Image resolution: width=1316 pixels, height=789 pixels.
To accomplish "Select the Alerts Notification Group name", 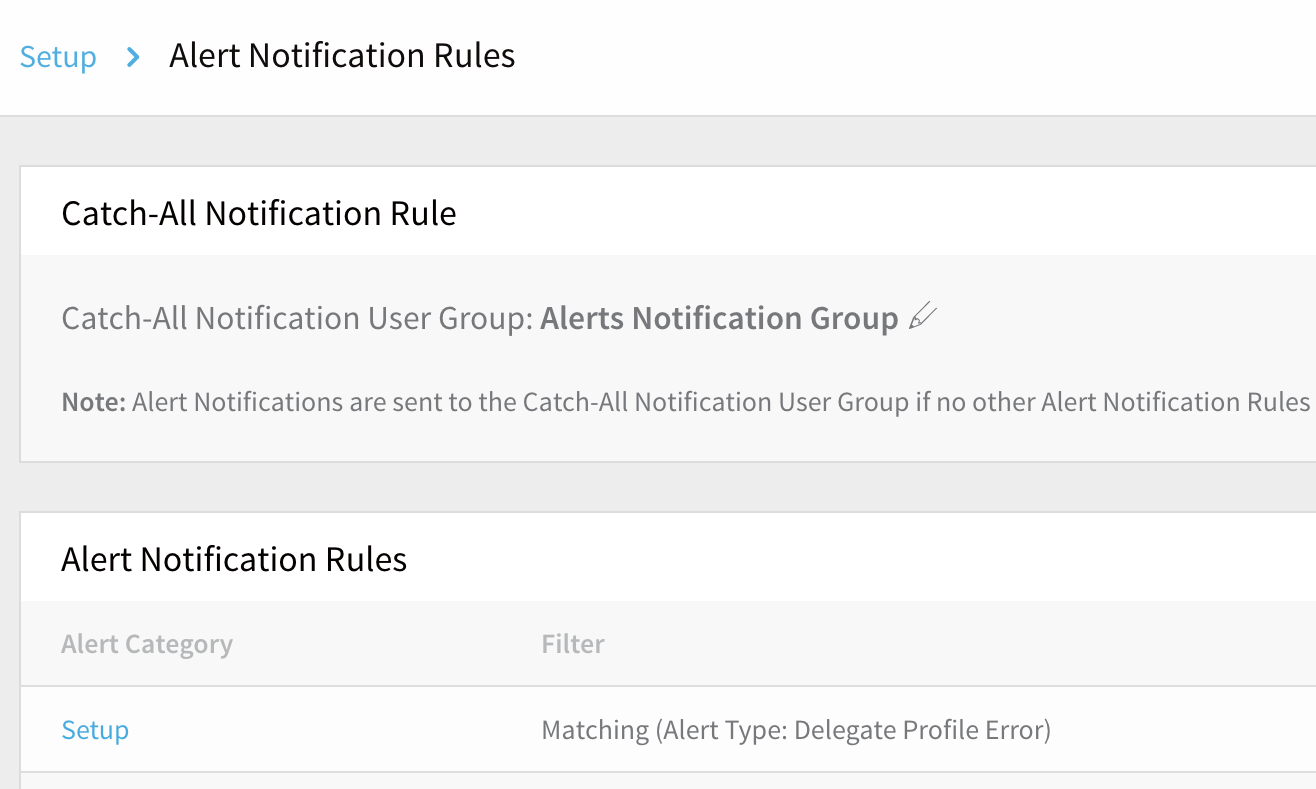I will coord(719,318).
